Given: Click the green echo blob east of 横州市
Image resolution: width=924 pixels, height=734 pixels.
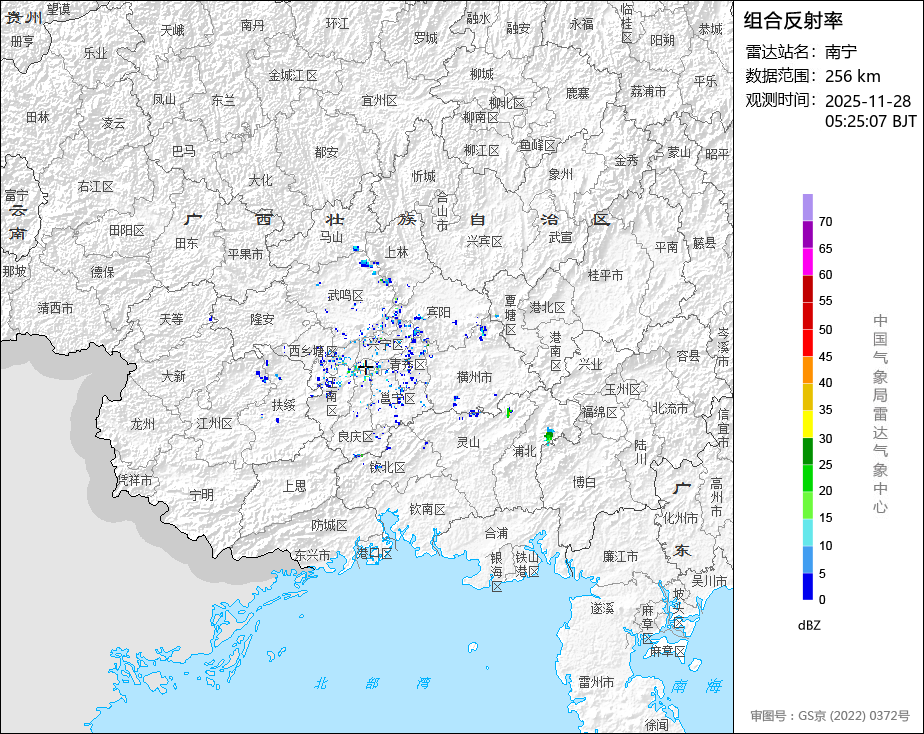Looking at the screenshot, I should pos(509,412).
